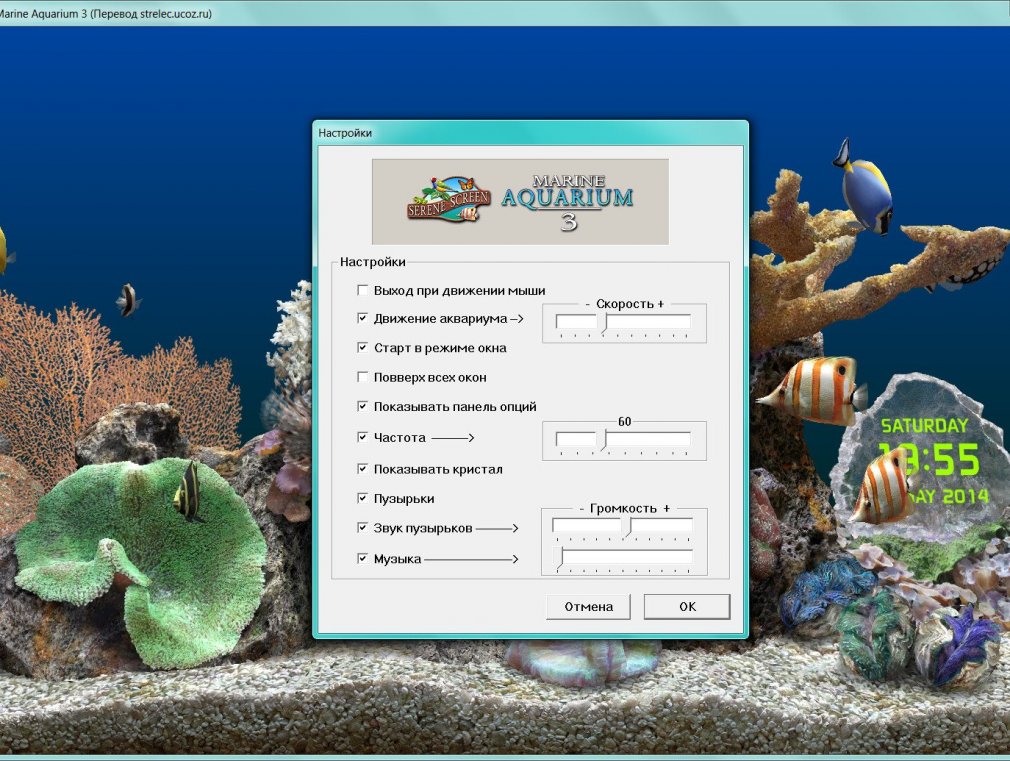Click the 'Скорость' slider thumb

point(603,323)
